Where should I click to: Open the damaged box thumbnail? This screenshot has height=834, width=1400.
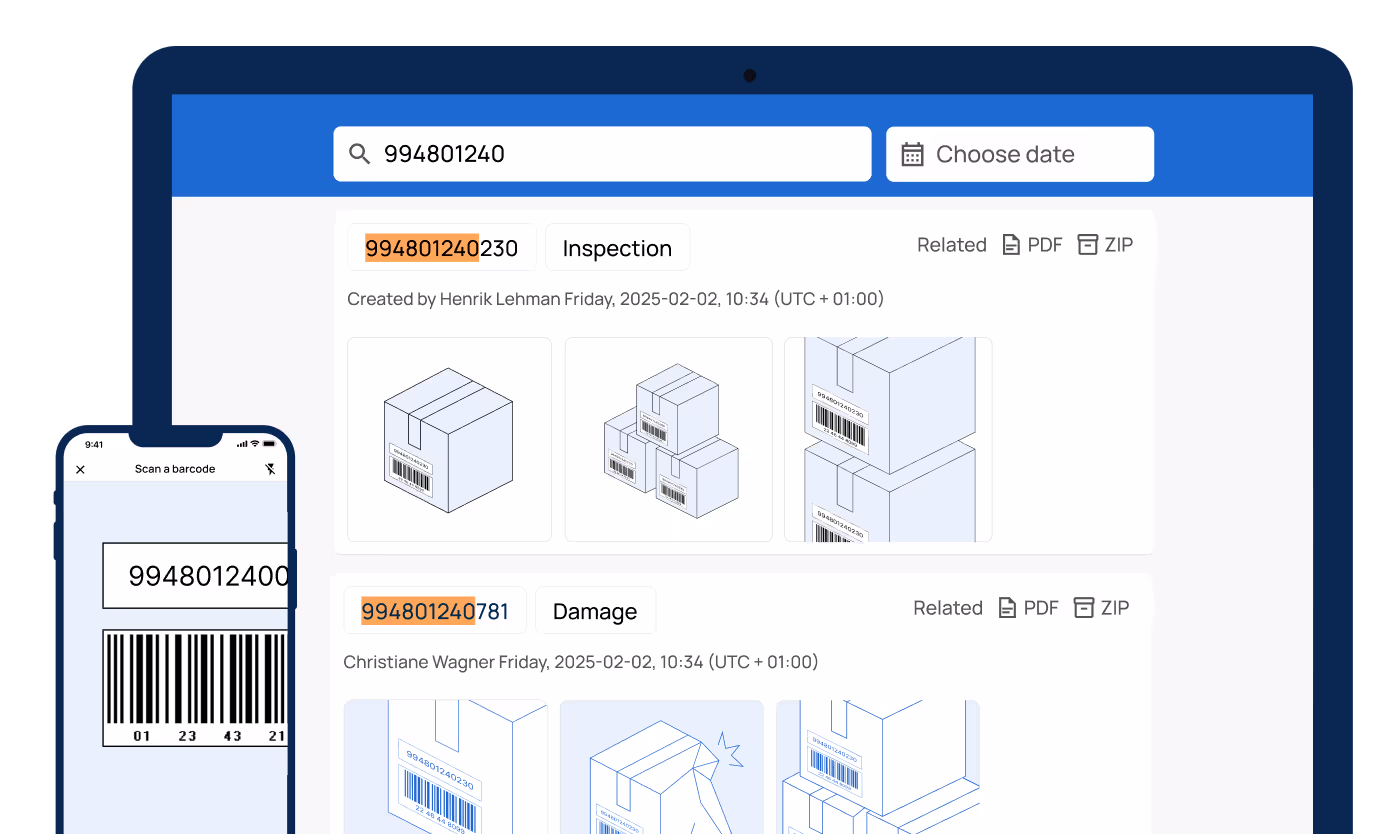point(662,767)
